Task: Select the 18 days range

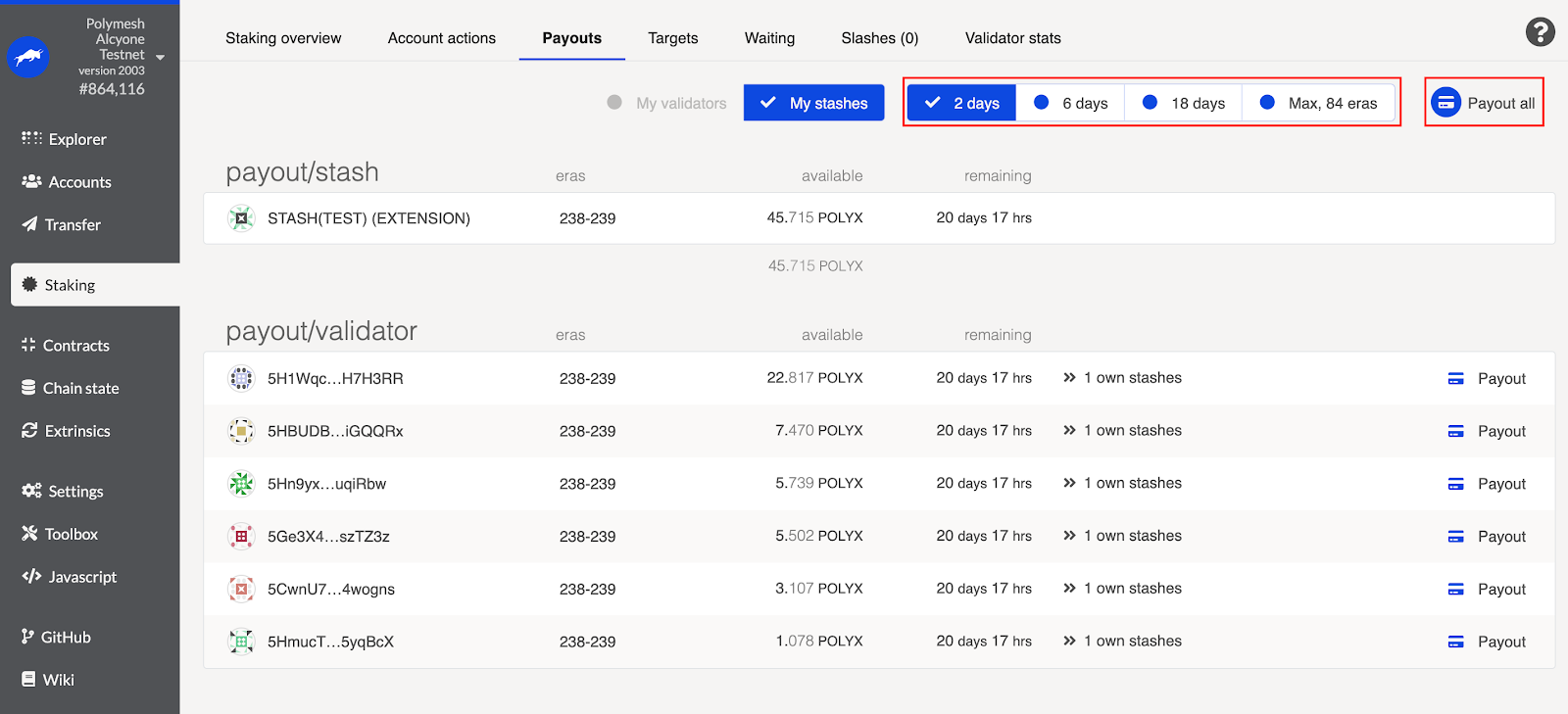Action: [1183, 103]
